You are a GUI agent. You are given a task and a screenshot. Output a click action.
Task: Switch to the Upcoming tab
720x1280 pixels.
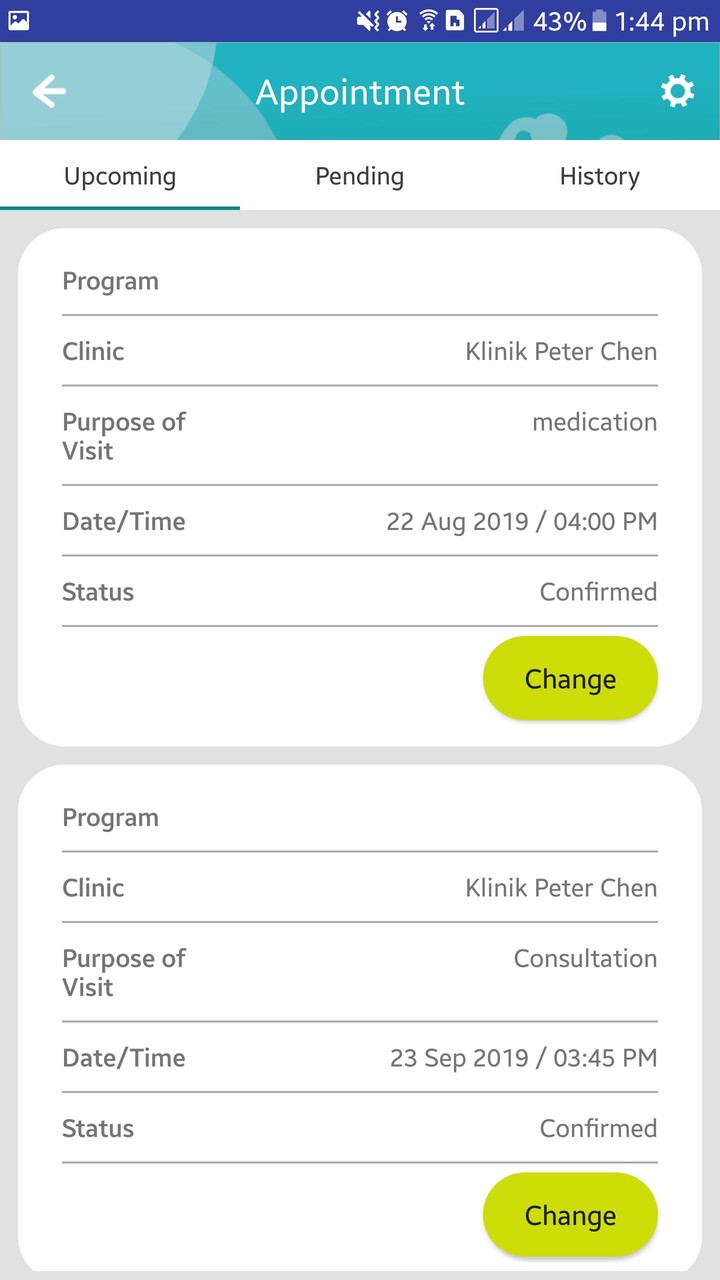tap(120, 176)
